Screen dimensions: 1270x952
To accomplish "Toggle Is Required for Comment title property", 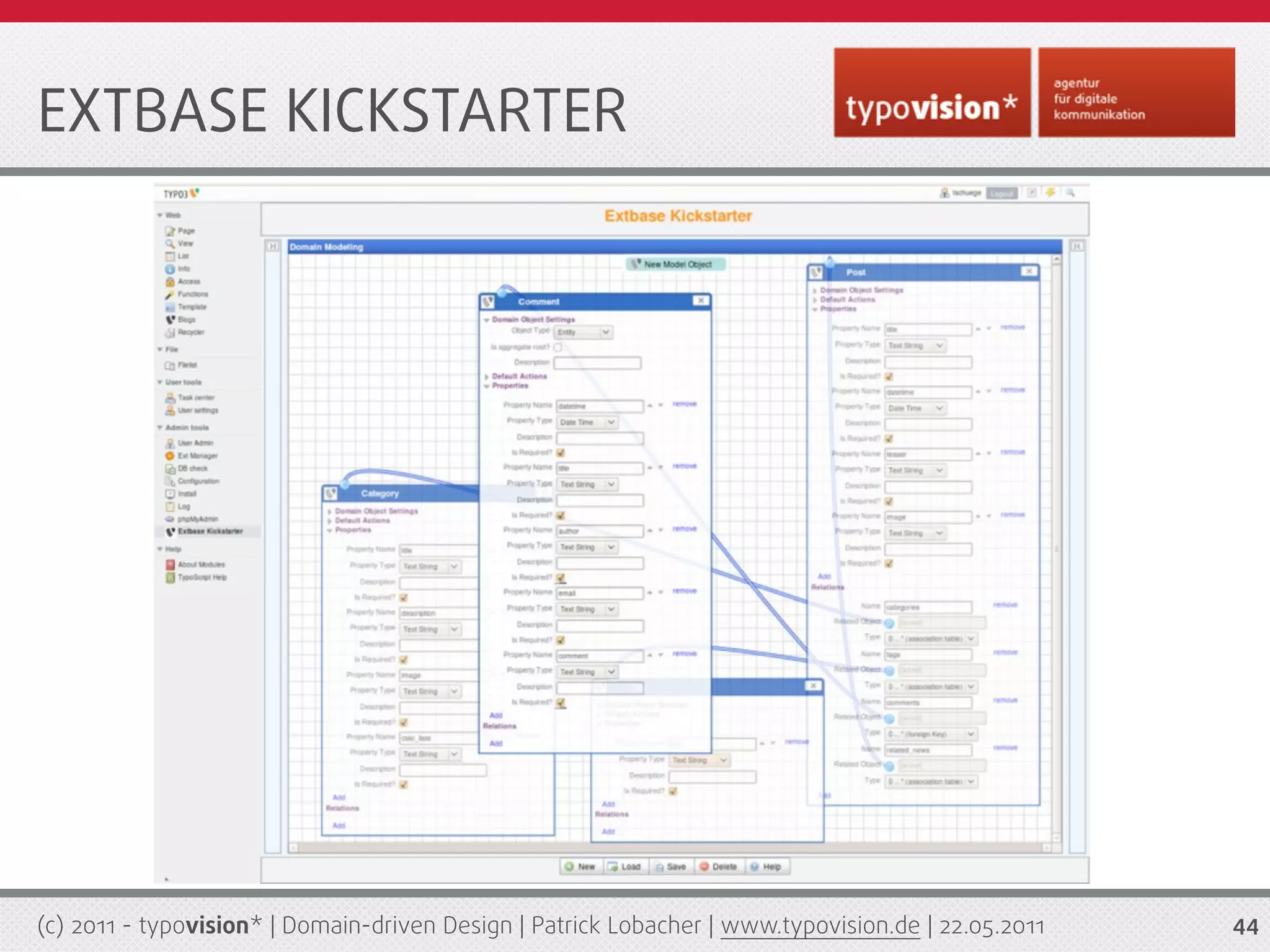I will coord(561,516).
